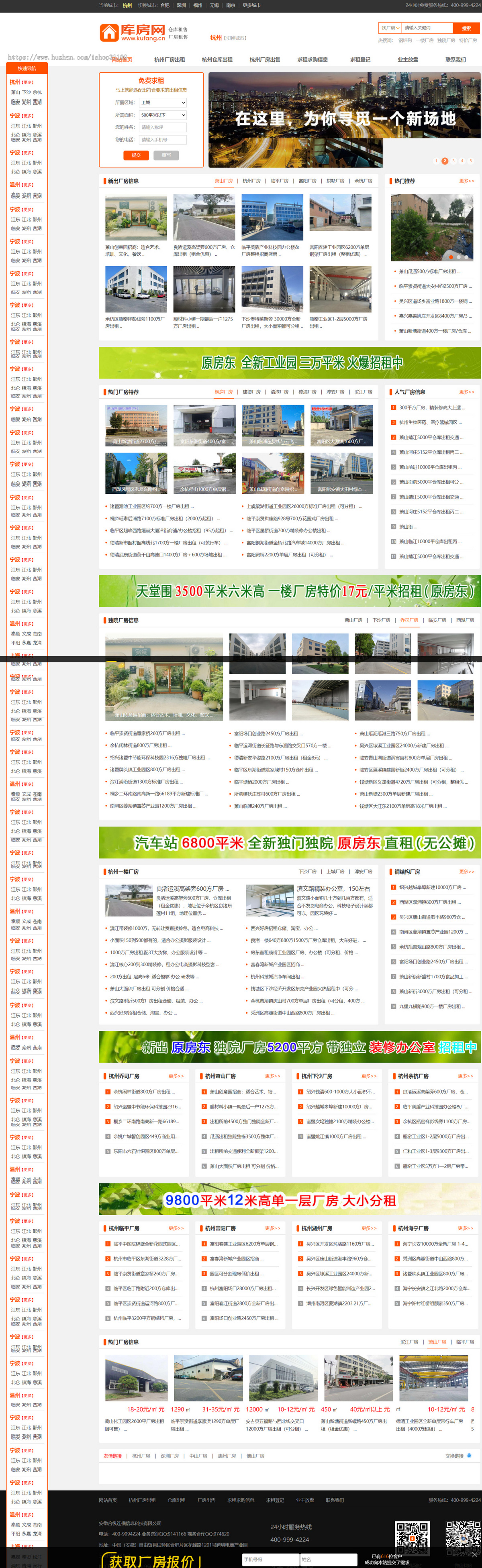Screen dimensions: 482x1568
Task: Switch to 合肥 city in top bar
Action: 165,5
